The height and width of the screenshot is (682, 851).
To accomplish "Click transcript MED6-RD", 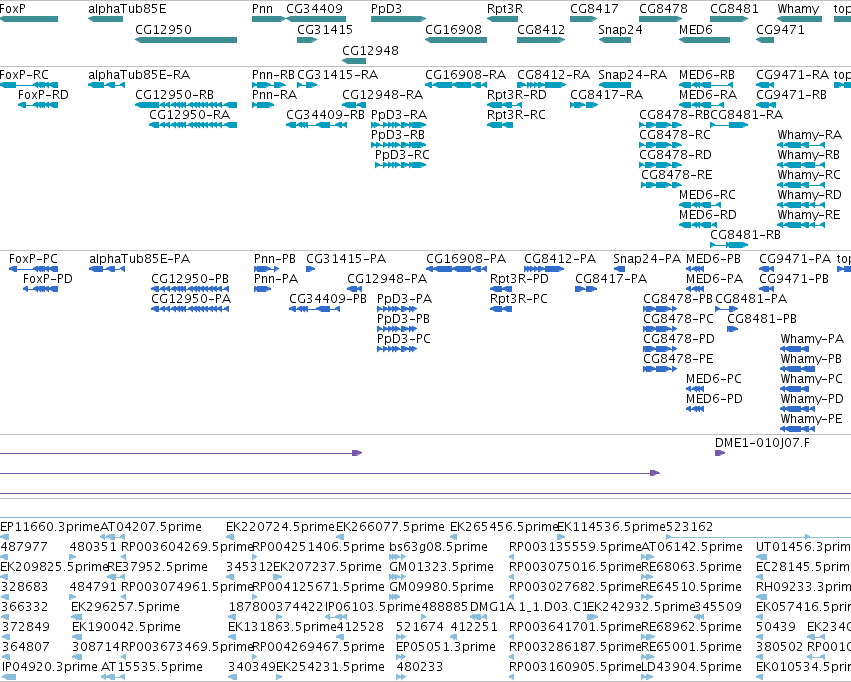I will coord(707,214).
